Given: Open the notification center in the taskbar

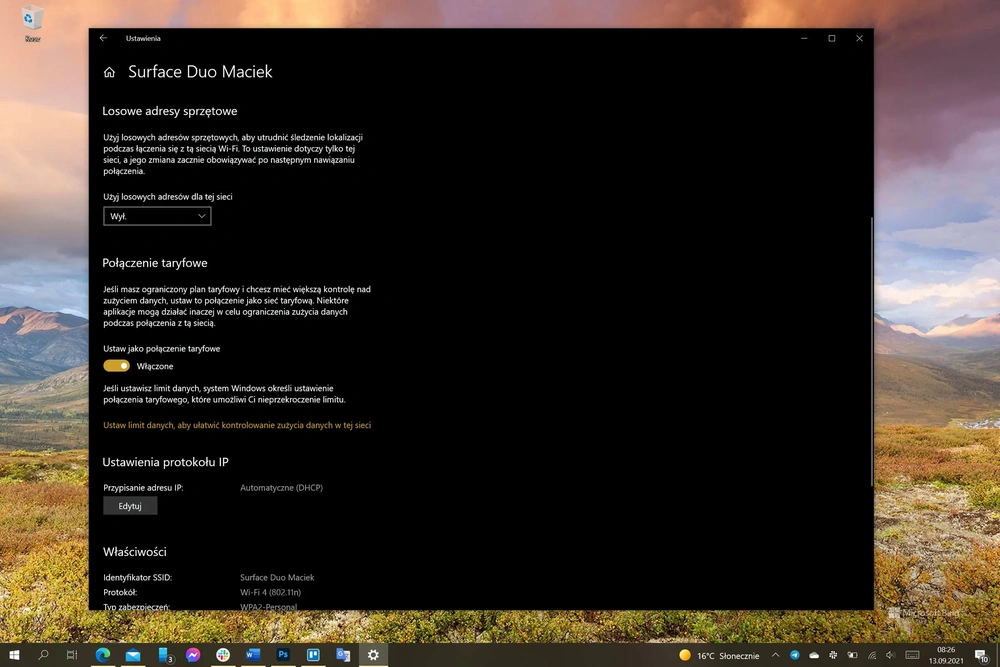Looking at the screenshot, I should pos(982,655).
